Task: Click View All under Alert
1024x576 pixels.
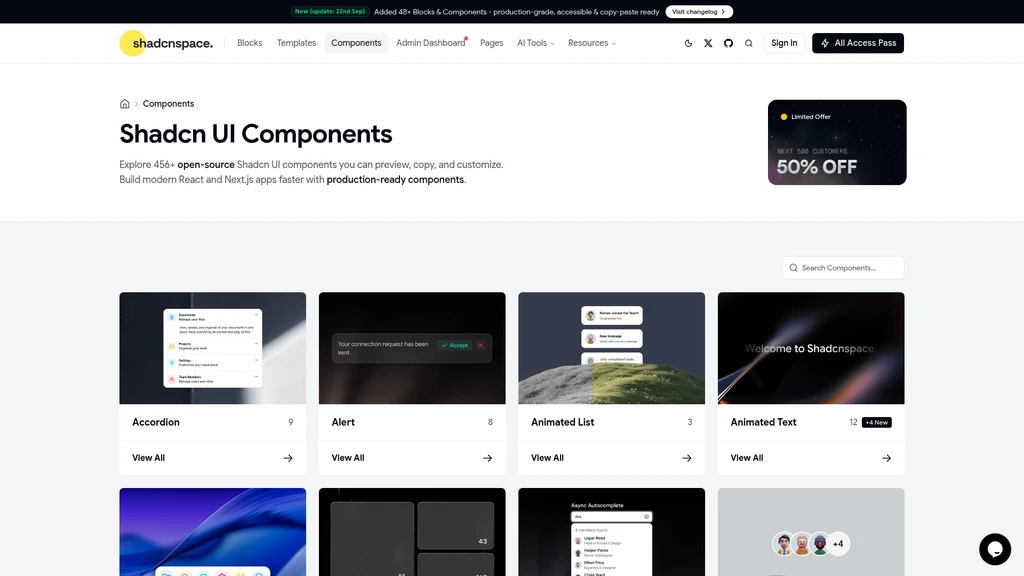Action: click(348, 458)
